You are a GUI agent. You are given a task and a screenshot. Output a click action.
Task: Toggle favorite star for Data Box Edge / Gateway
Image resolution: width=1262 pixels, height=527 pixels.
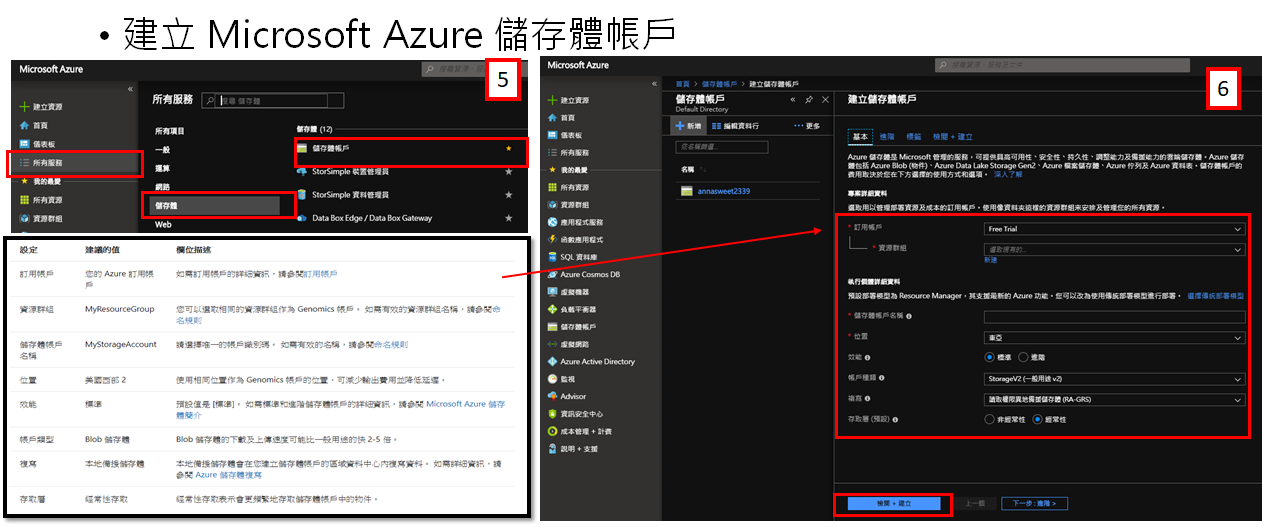(509, 217)
